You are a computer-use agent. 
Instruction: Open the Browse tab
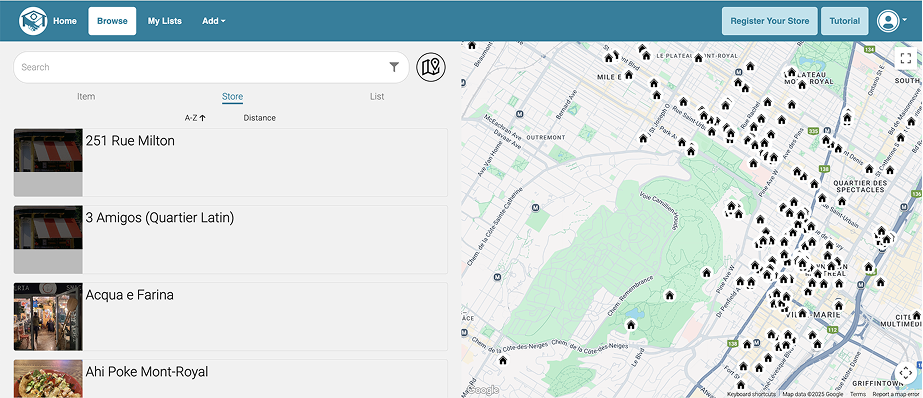coord(112,21)
